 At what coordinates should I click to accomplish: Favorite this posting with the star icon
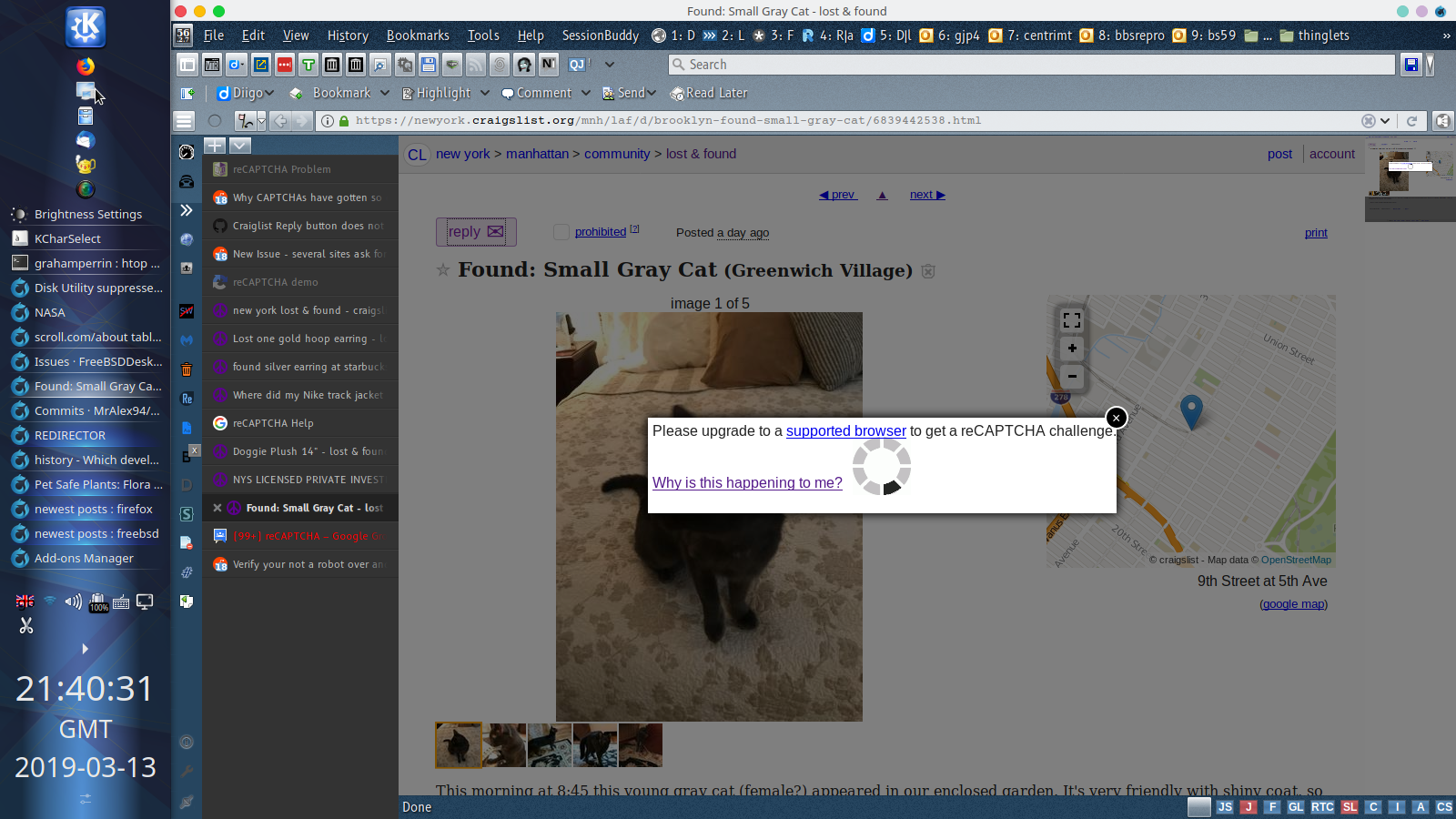click(443, 270)
